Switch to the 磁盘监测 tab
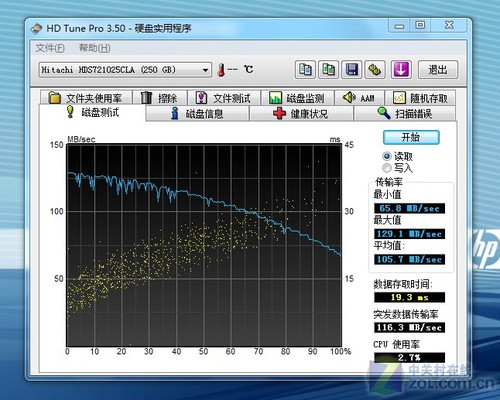The width and height of the screenshot is (500, 400). 297,98
